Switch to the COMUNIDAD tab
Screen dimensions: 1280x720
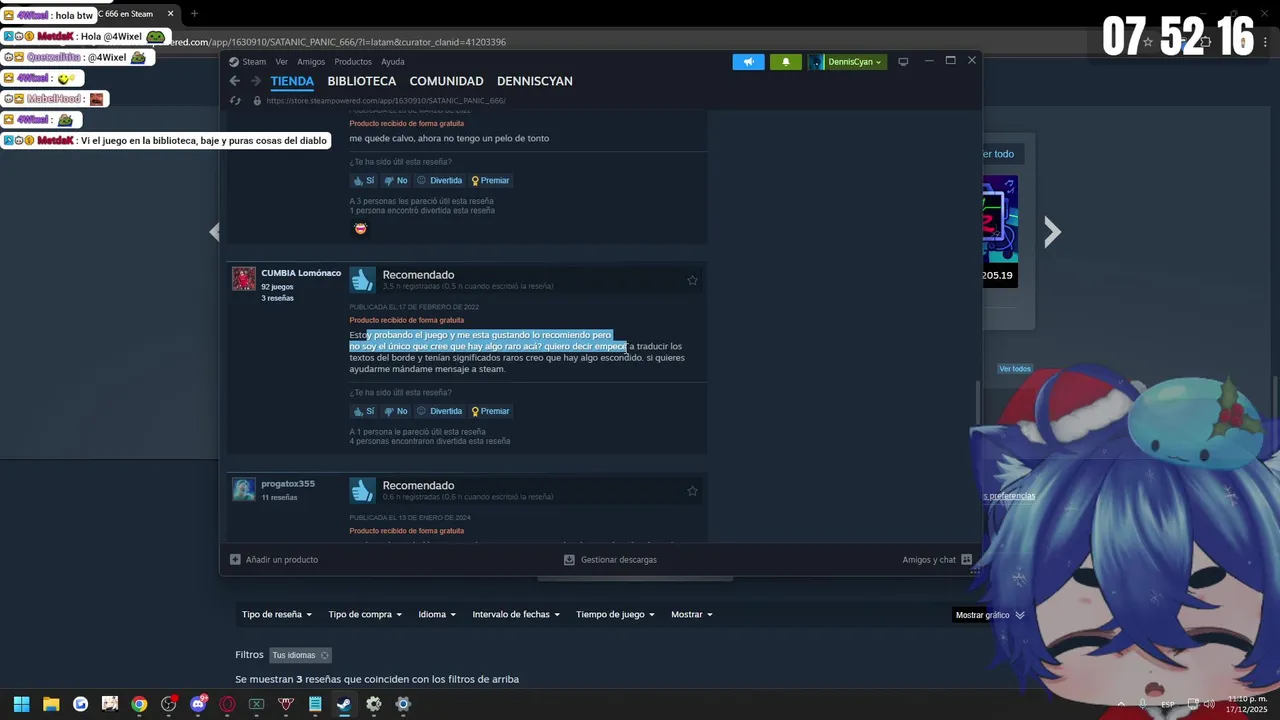pos(446,81)
